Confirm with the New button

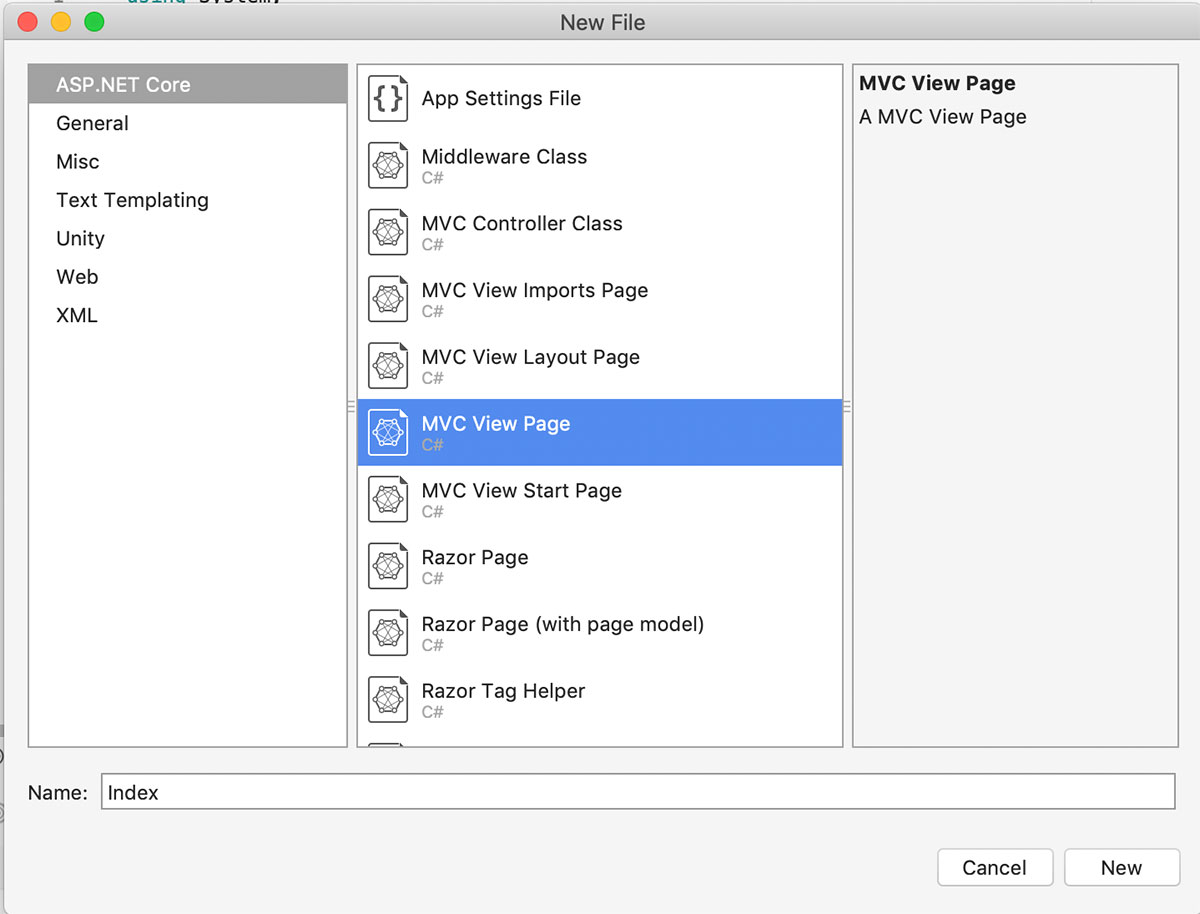tap(1122, 868)
